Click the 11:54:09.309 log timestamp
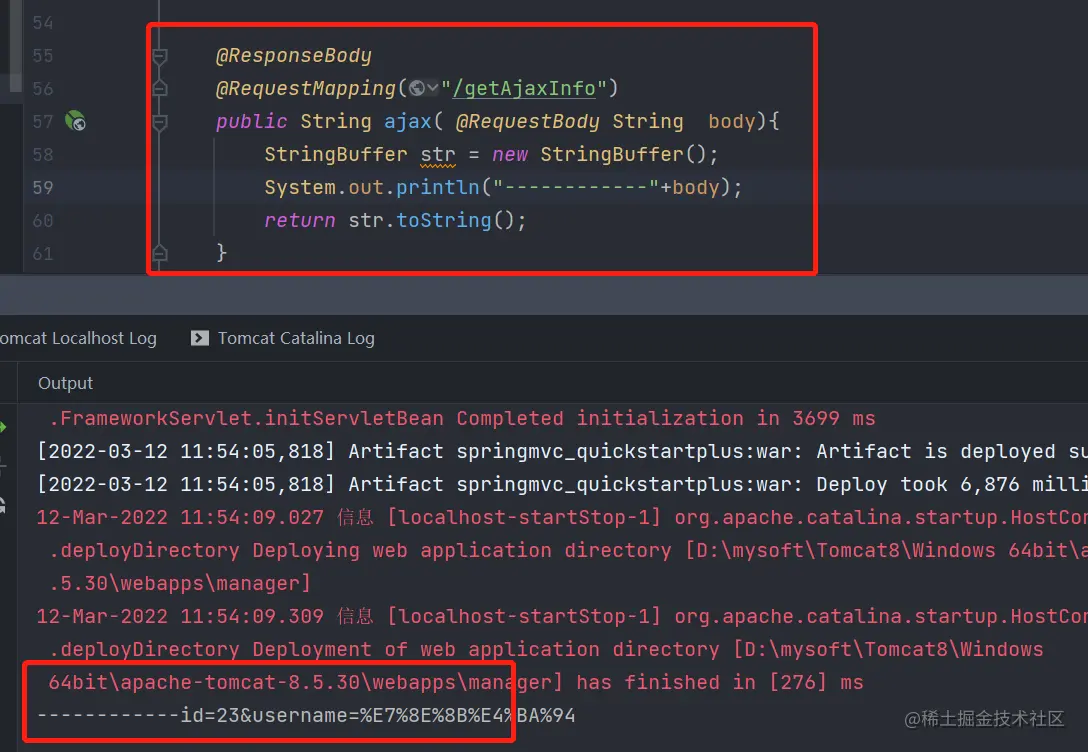Viewport: 1088px width, 752px height. point(180,617)
